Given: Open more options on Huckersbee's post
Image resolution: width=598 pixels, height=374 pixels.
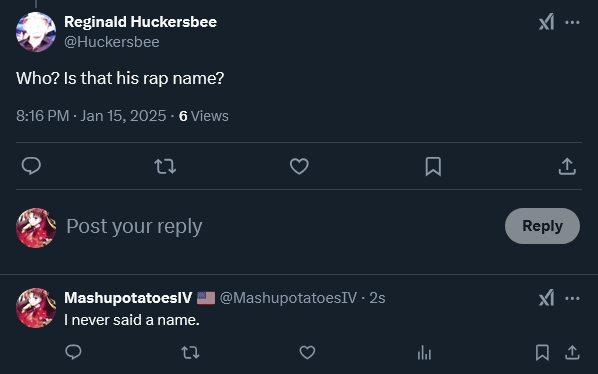Looking at the screenshot, I should (x=572, y=22).
